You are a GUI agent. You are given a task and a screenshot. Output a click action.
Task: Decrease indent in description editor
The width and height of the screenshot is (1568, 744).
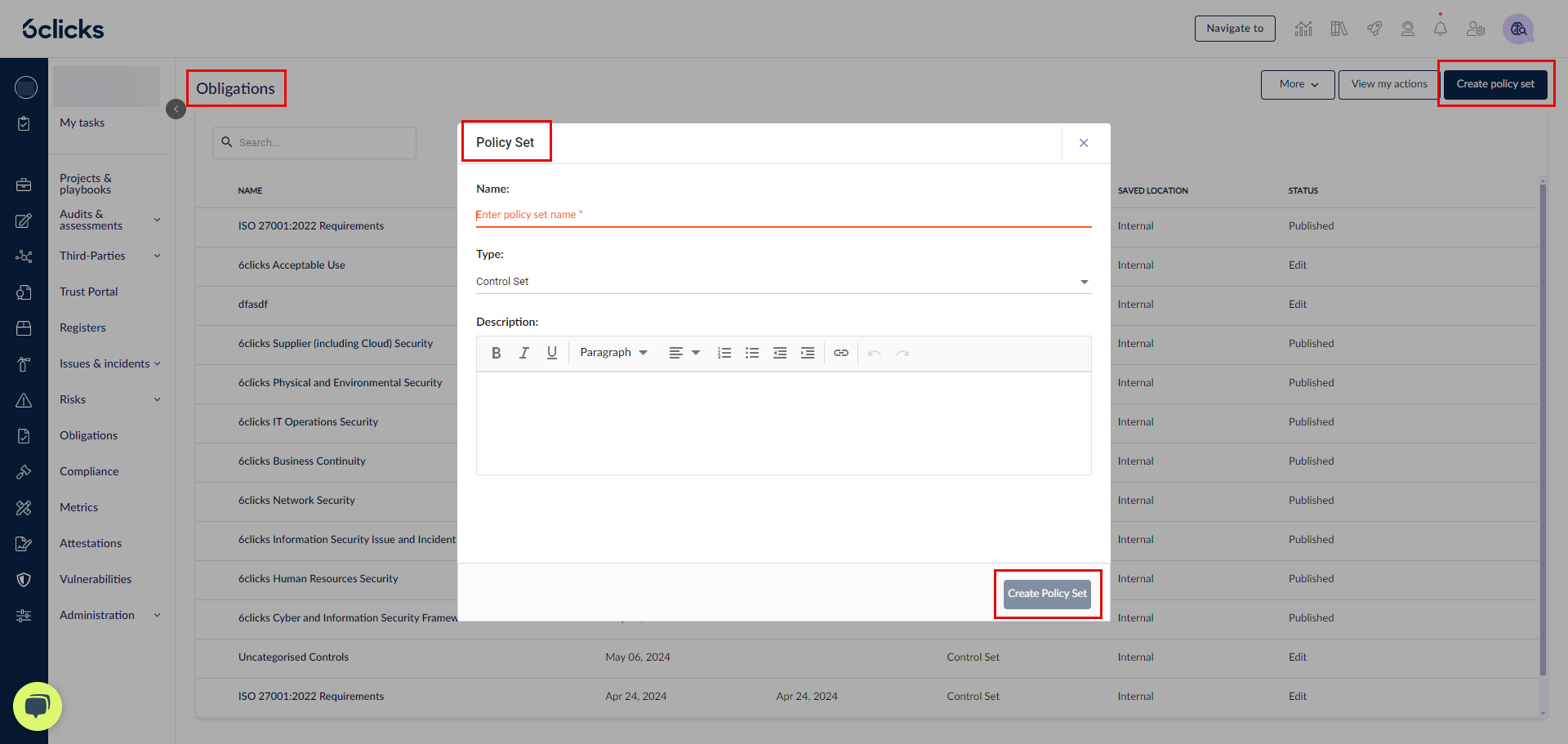(780, 353)
